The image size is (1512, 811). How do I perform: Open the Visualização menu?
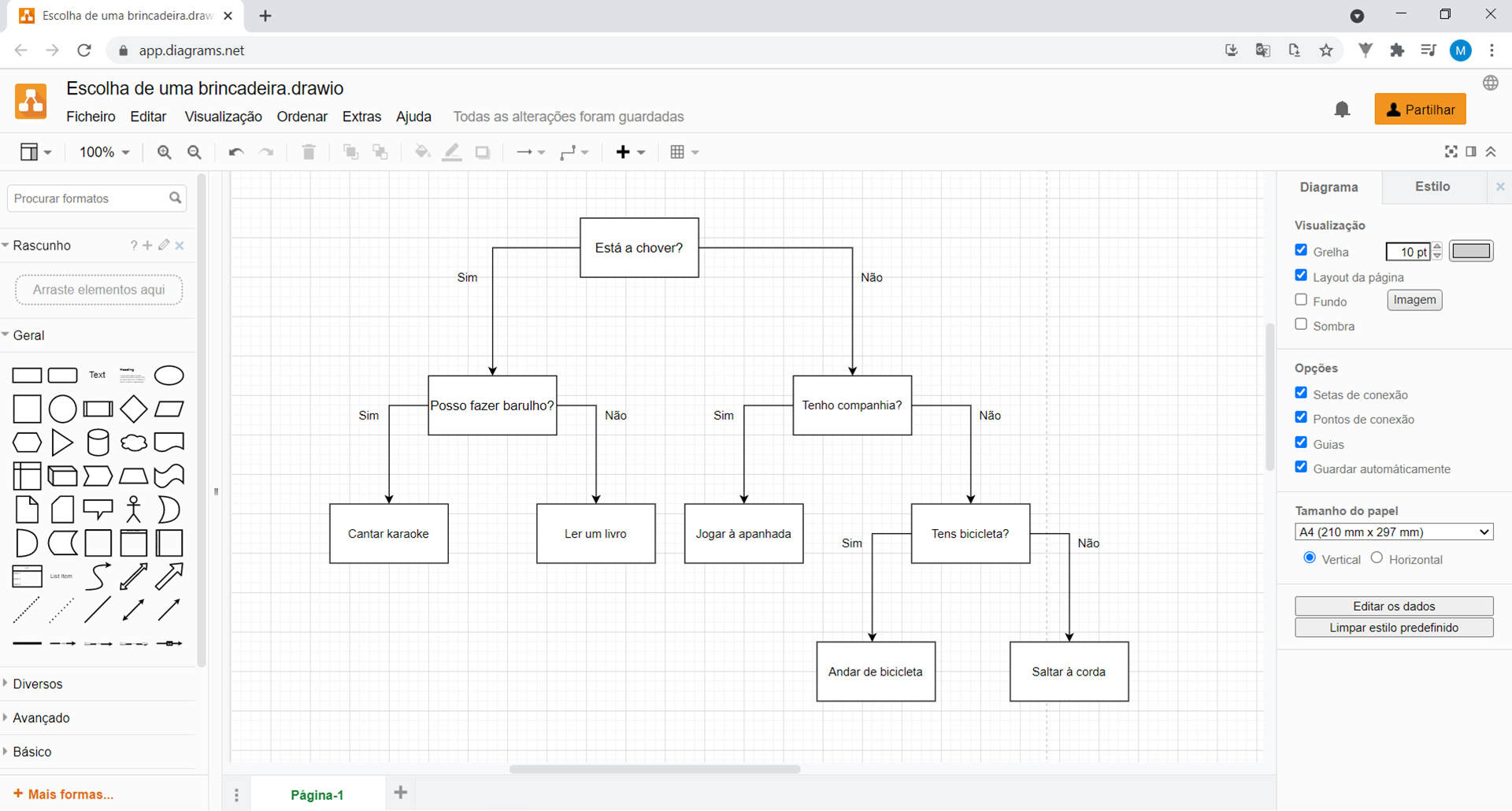[x=223, y=117]
